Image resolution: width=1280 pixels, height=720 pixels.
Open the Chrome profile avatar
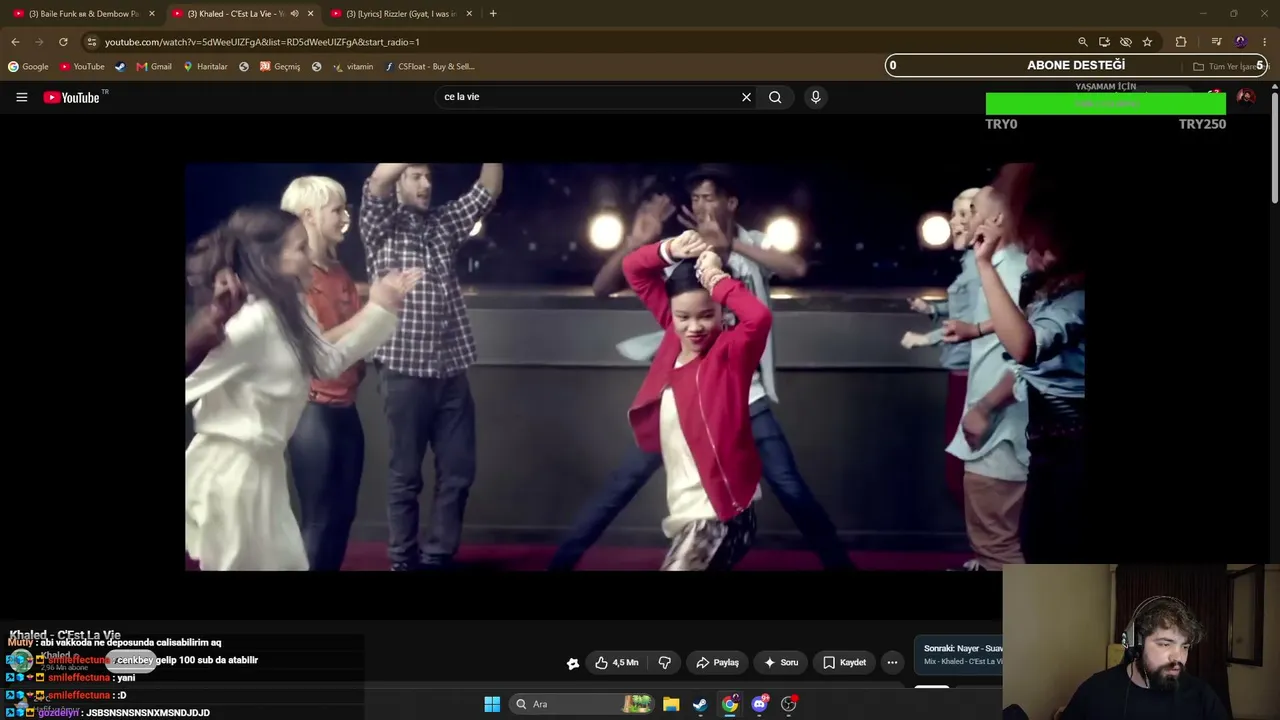(x=1241, y=42)
